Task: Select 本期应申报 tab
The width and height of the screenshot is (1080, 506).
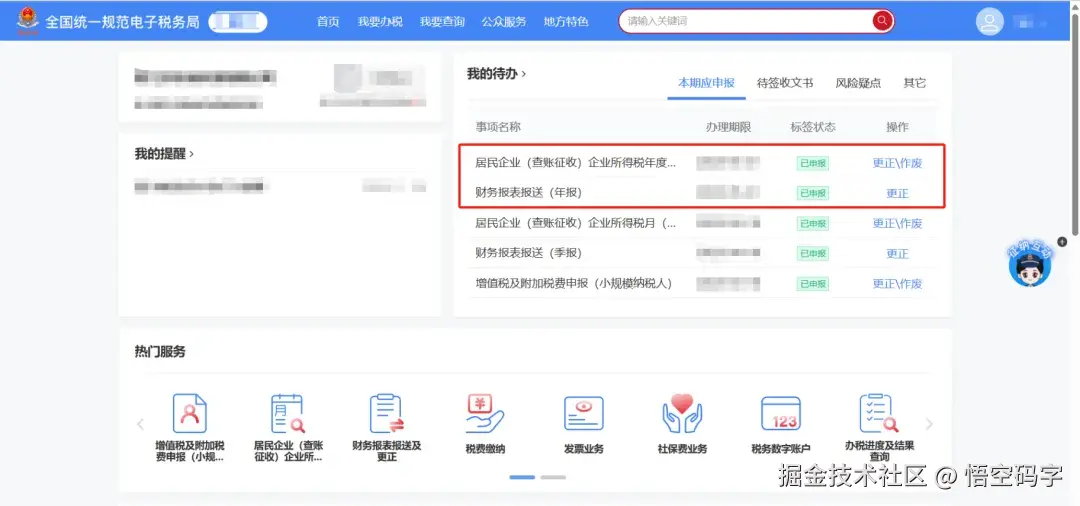Action: coord(707,83)
